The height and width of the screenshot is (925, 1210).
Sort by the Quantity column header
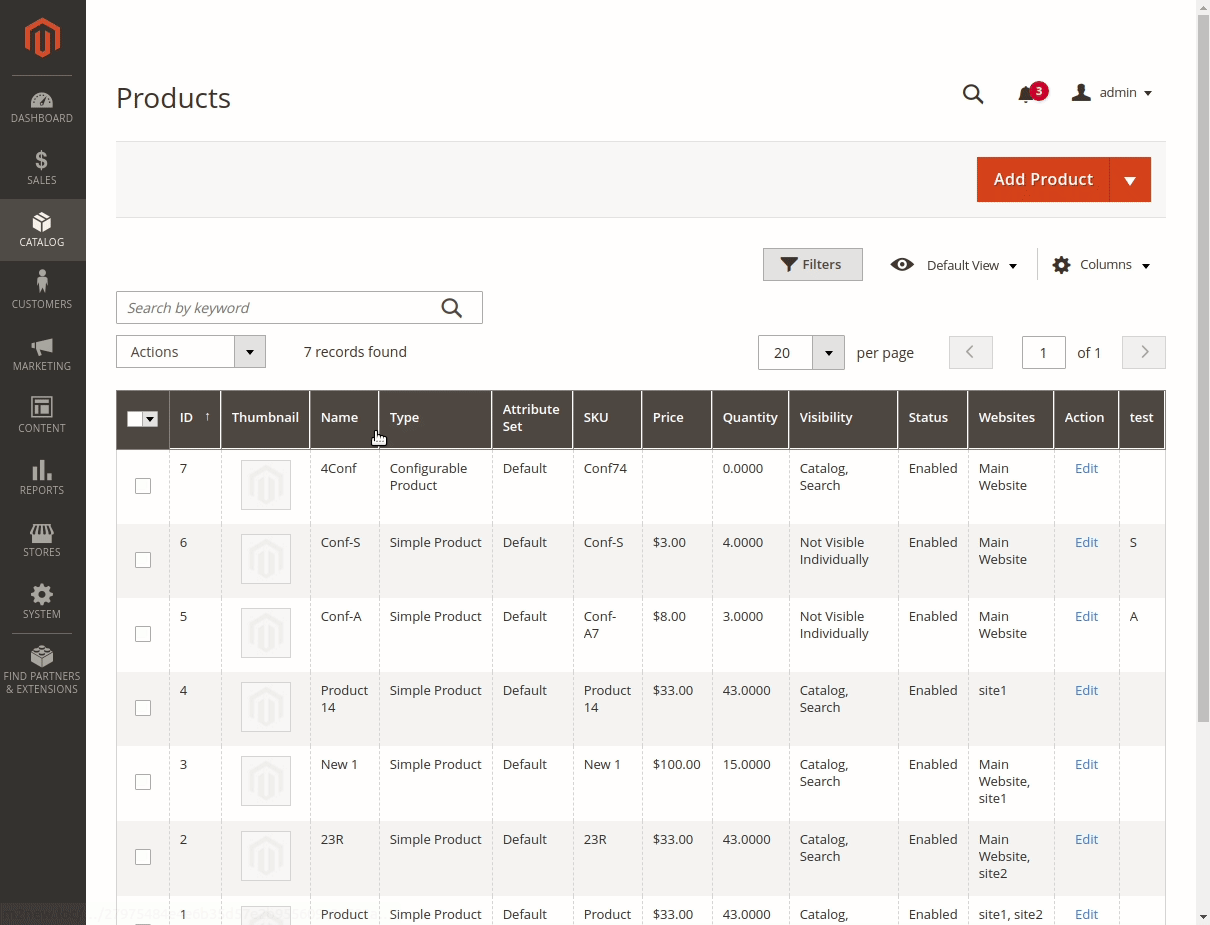[x=750, y=419]
